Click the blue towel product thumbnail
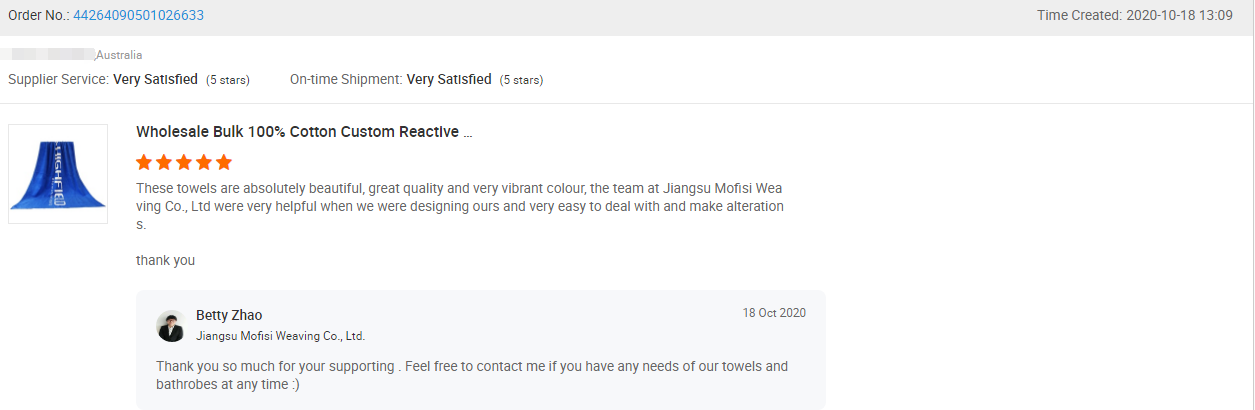Viewport: 1255px width, 410px height. click(x=58, y=174)
